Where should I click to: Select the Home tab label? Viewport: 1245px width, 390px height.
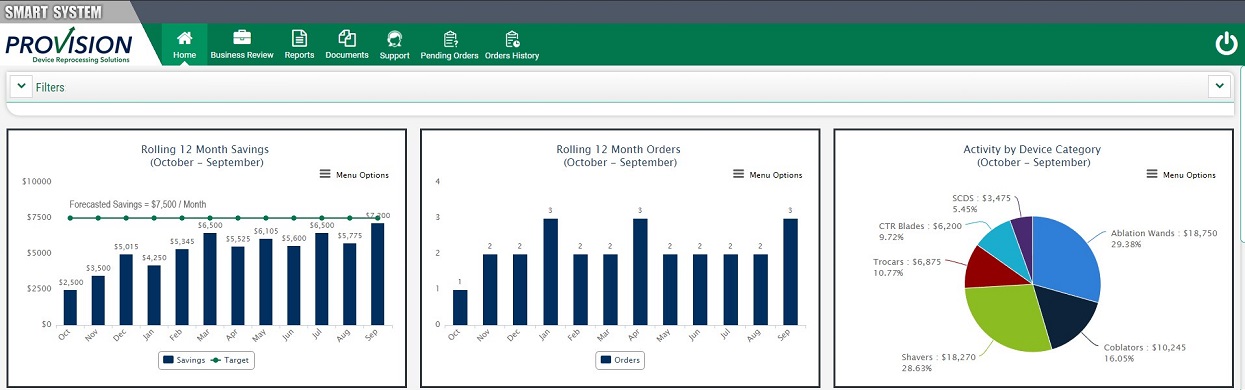184,56
